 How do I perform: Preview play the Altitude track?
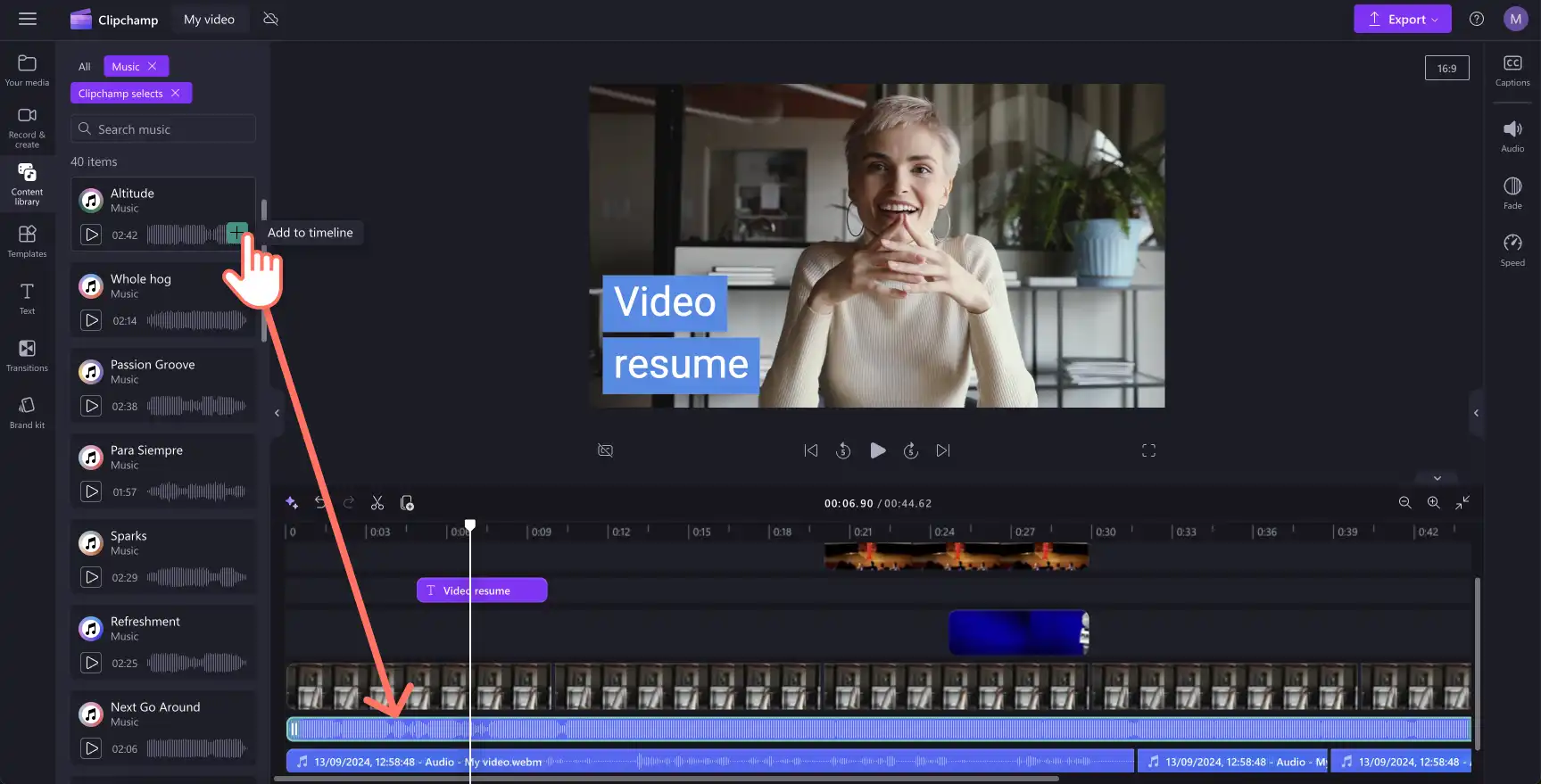(91, 235)
